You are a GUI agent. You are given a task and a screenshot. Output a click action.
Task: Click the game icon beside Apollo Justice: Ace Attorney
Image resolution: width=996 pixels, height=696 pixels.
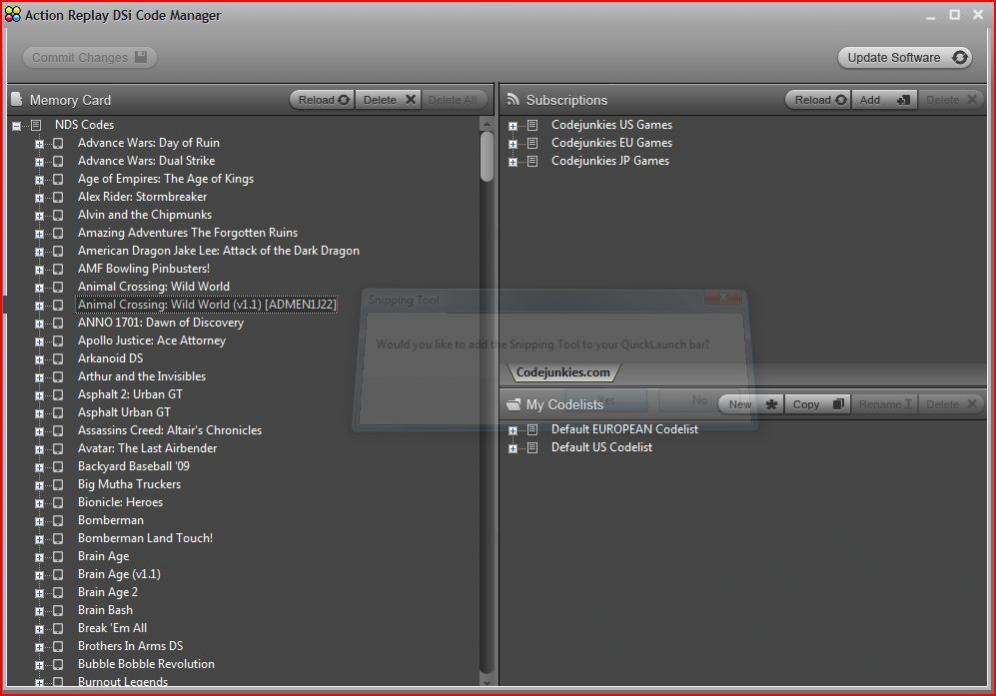click(58, 341)
